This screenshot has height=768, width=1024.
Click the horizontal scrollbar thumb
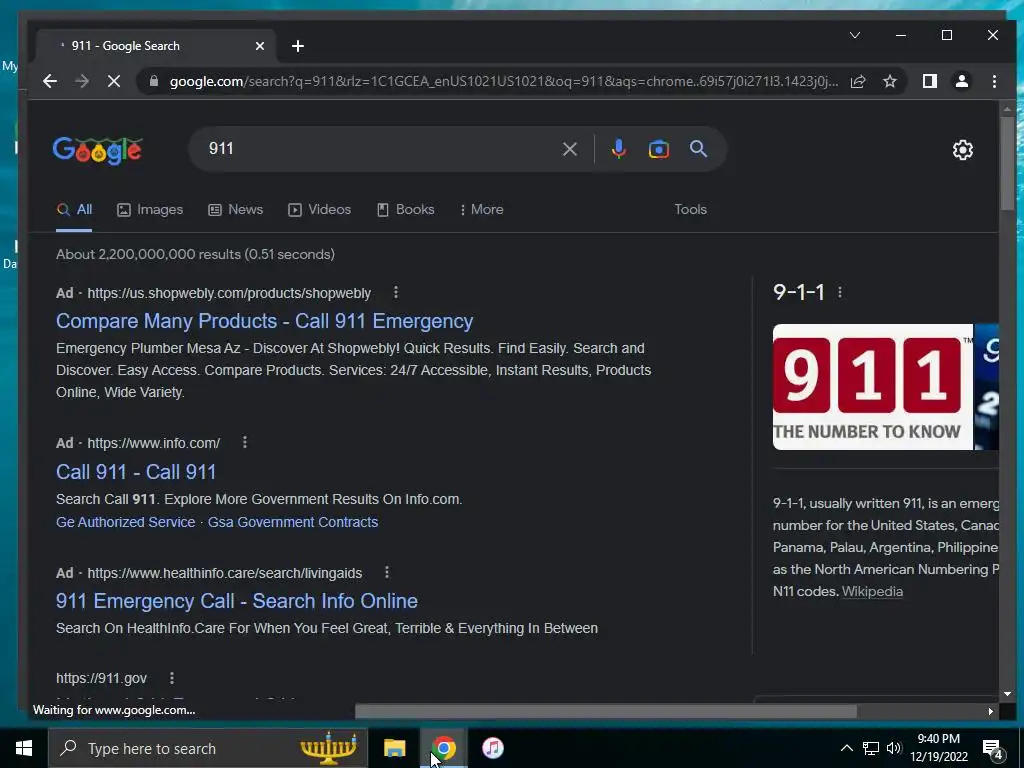tap(605, 711)
